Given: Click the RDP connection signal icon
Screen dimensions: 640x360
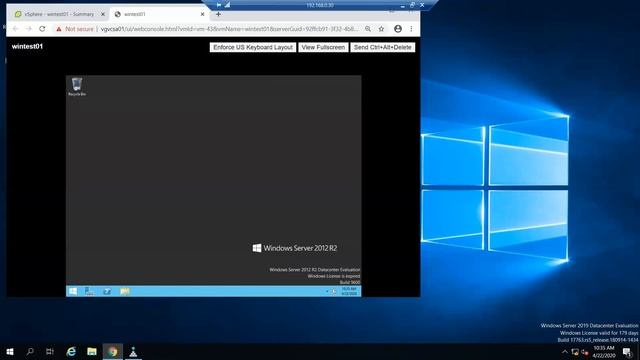Looking at the screenshot, I should pos(227,5).
